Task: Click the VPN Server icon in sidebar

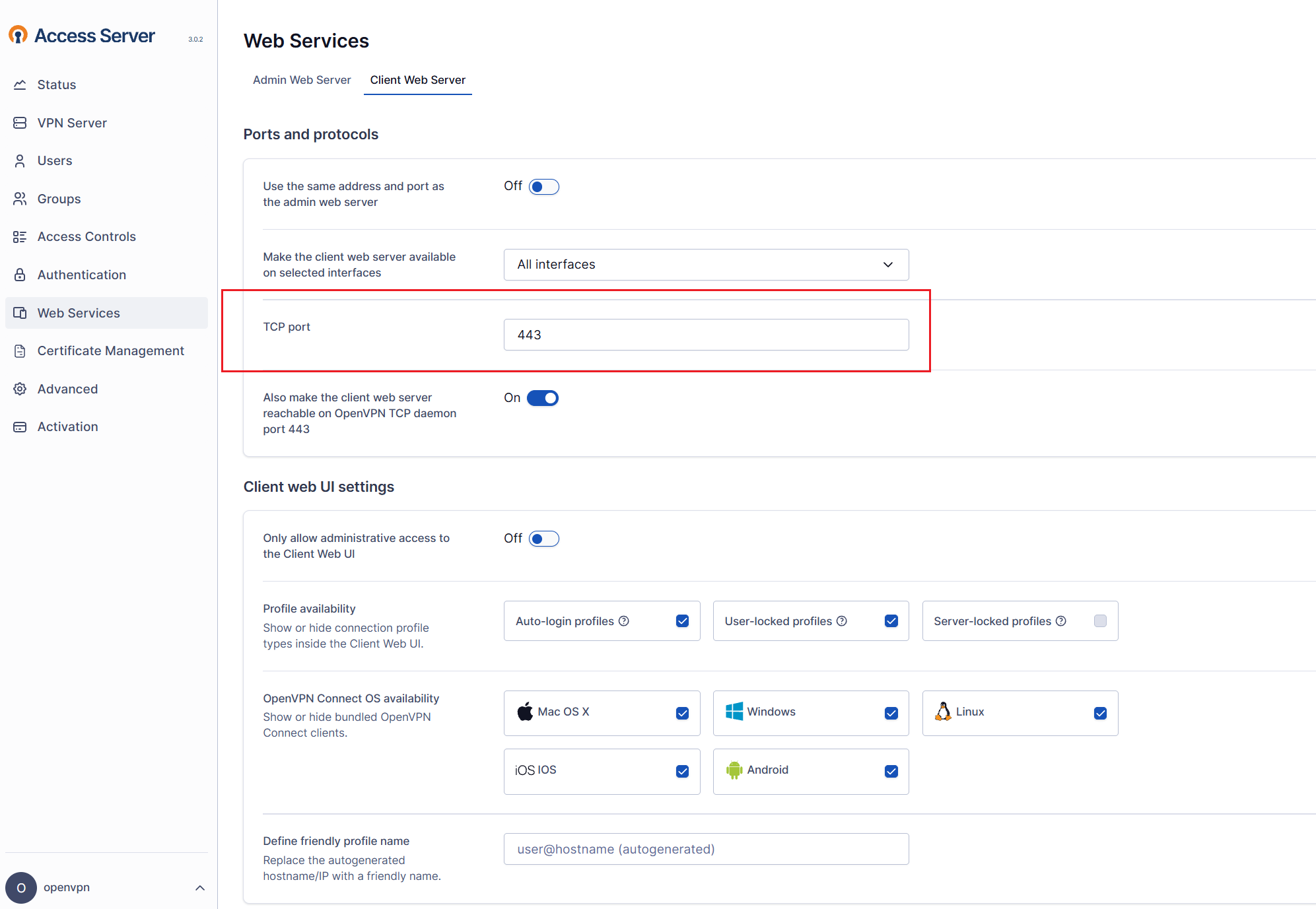Action: click(20, 123)
